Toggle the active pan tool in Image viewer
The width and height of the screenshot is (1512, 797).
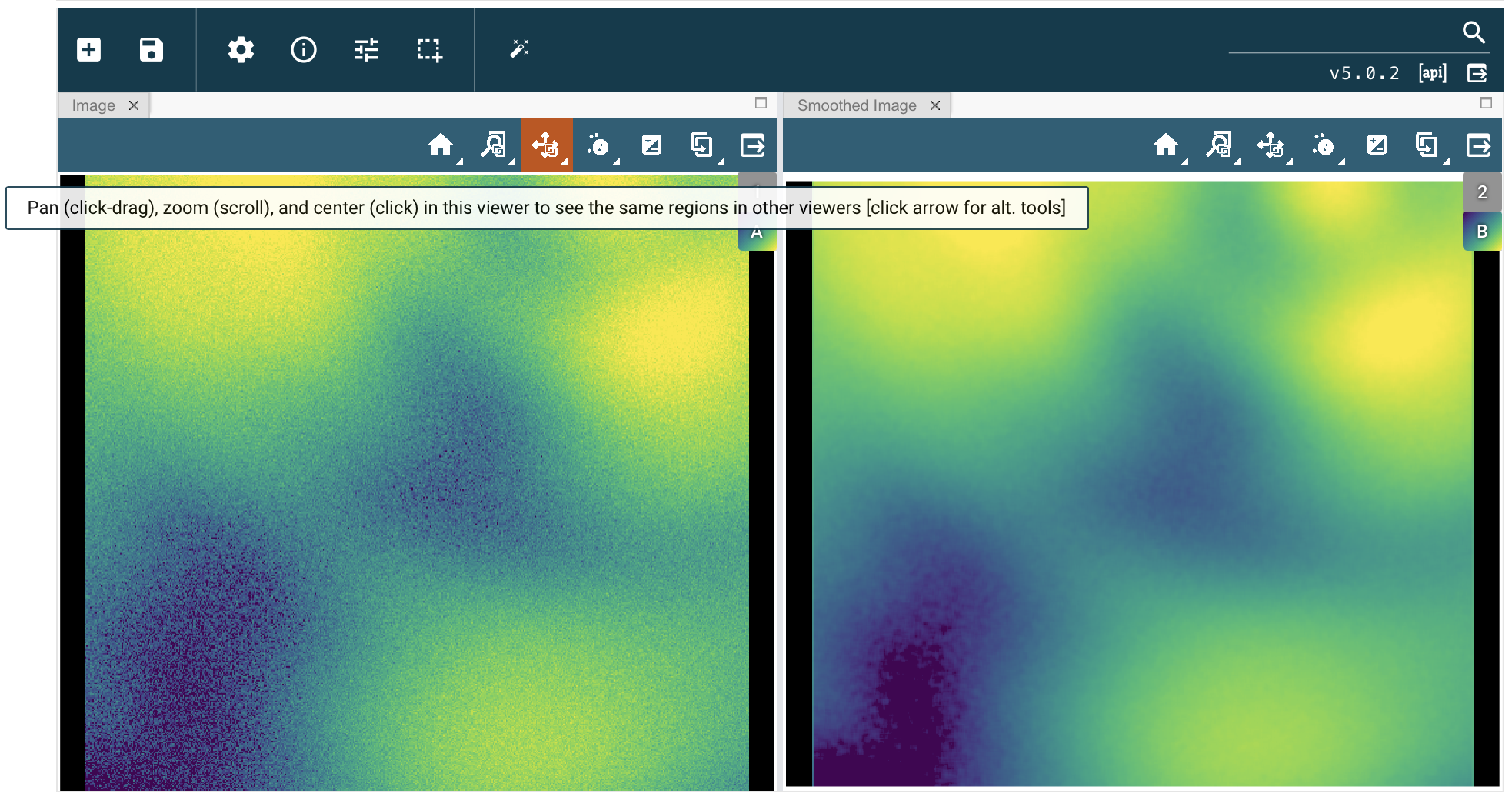[x=545, y=145]
